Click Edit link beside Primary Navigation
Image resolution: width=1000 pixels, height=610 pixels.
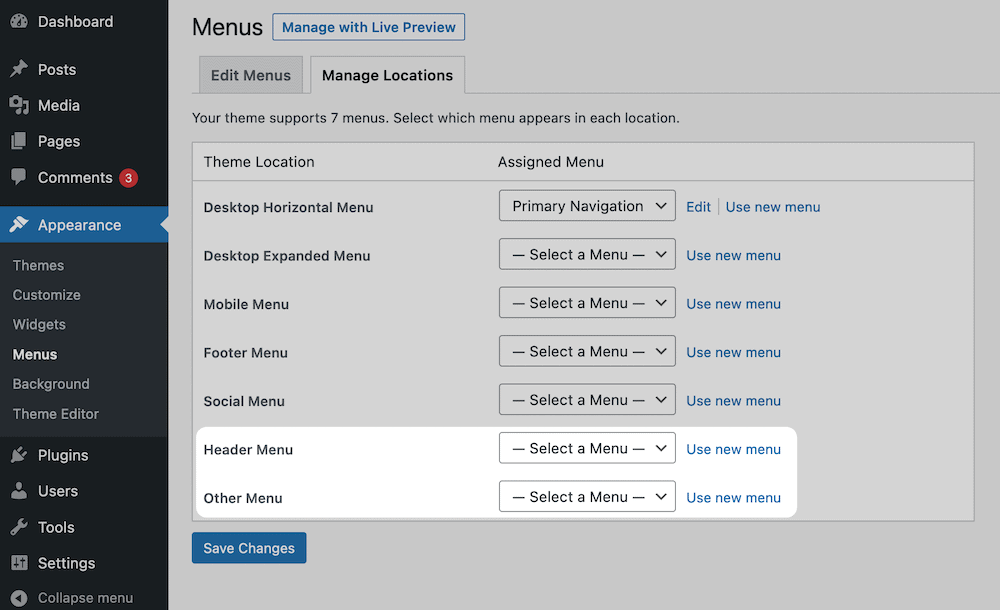pos(698,207)
